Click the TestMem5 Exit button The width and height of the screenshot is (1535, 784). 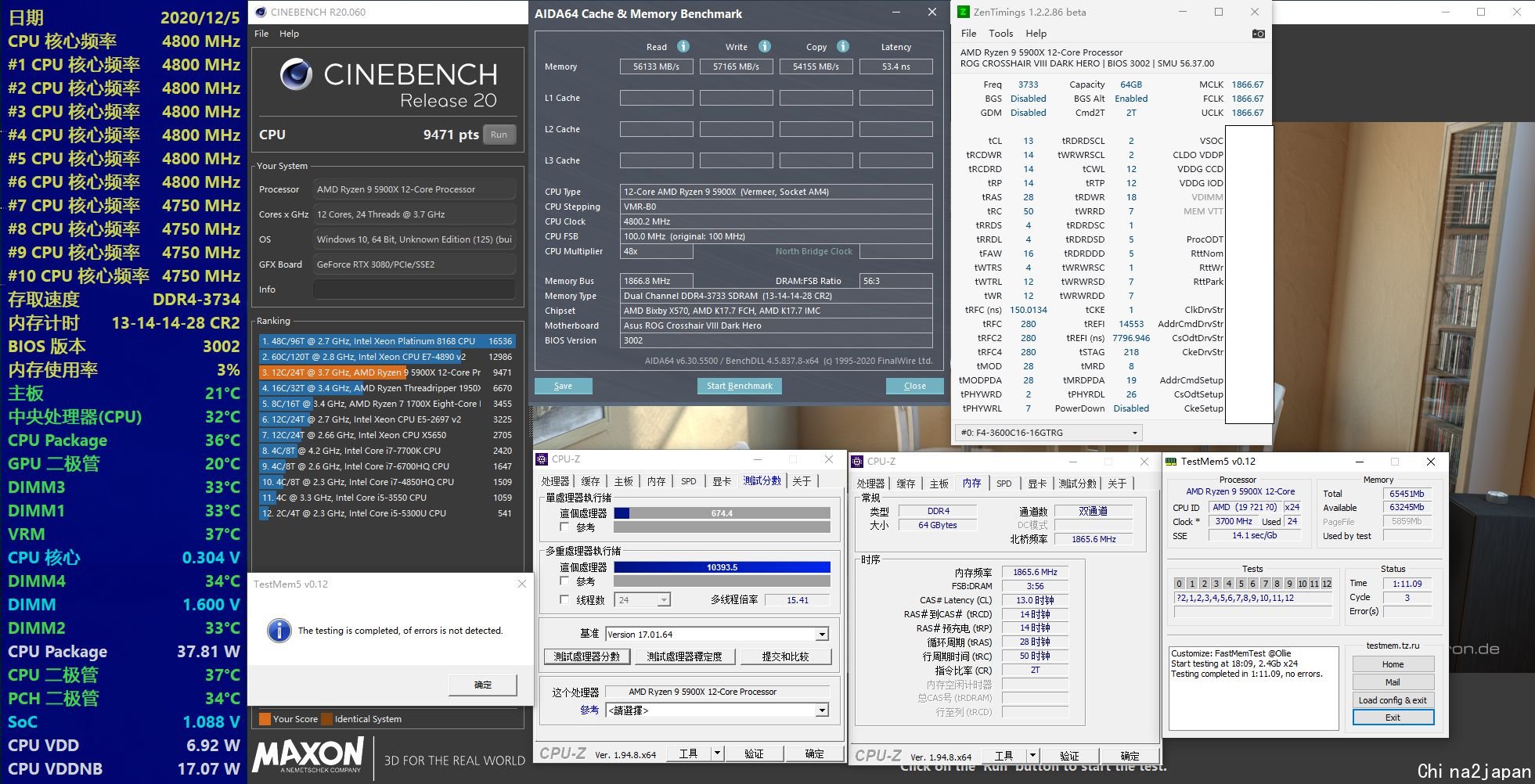tap(1393, 717)
